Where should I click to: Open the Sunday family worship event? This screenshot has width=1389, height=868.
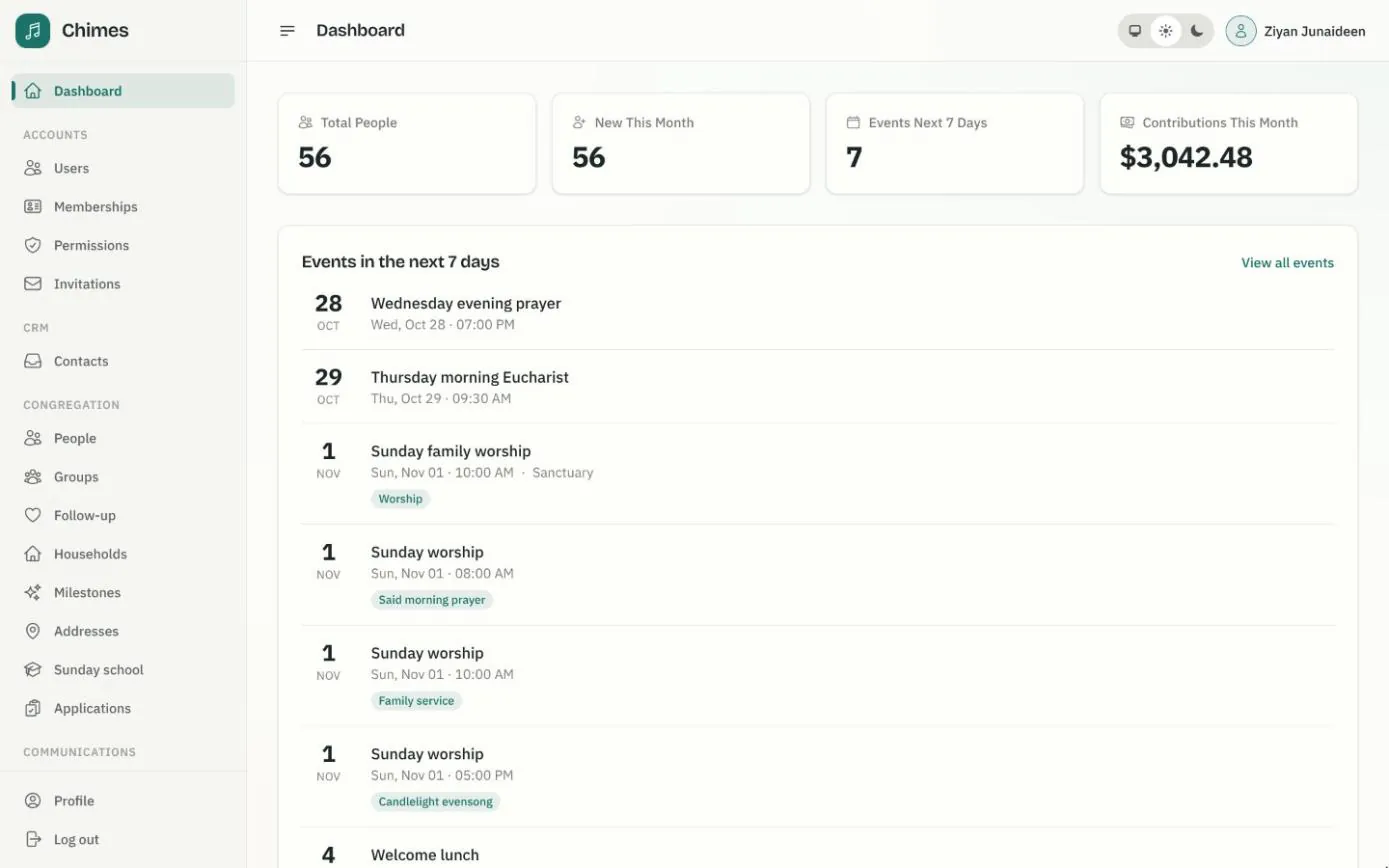[x=451, y=451]
